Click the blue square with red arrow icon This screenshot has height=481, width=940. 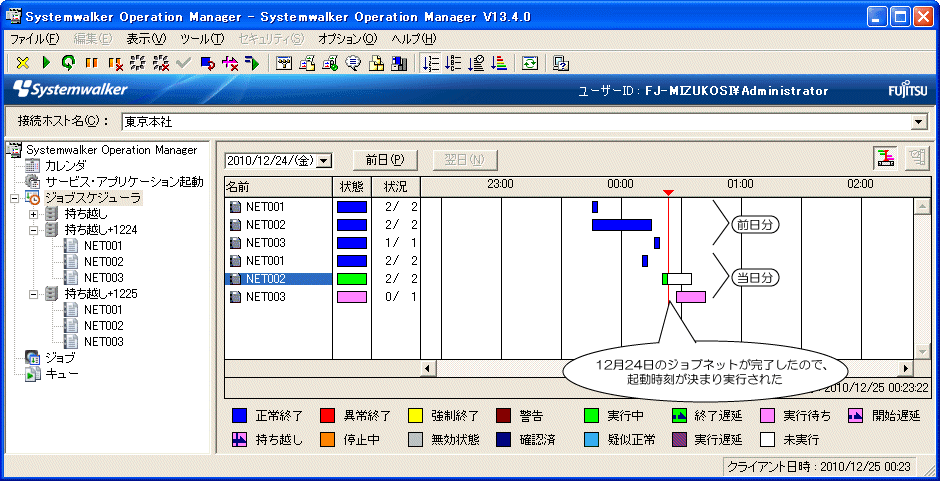pos(207,63)
